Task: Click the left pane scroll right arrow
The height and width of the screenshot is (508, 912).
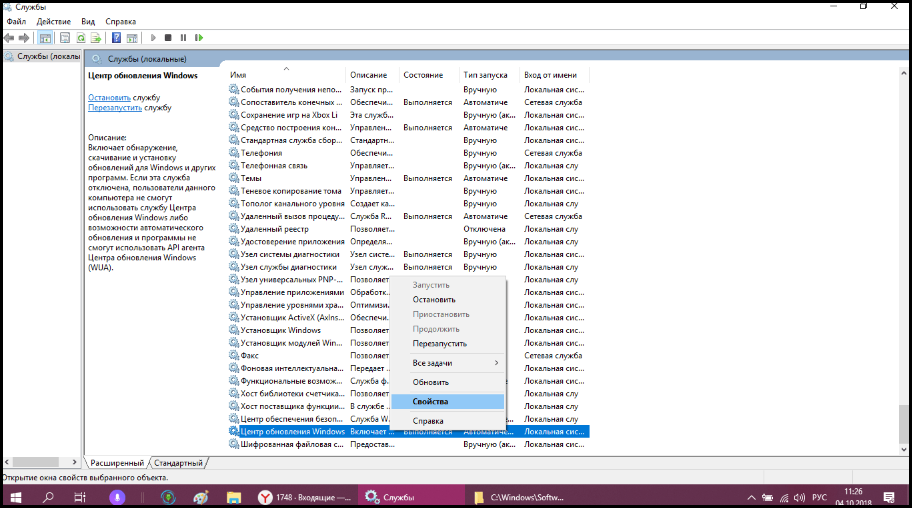Action: tap(74, 462)
